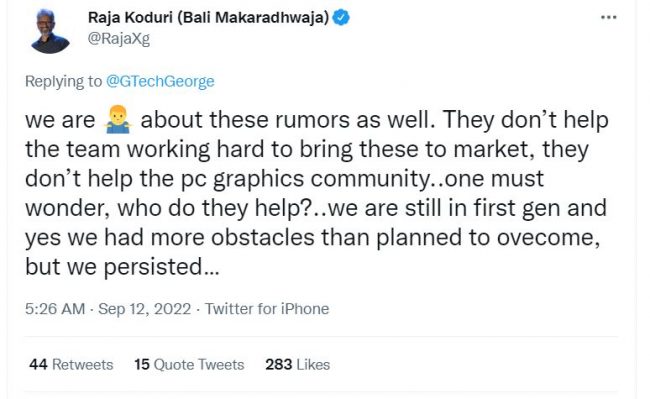Screen dimensions: 650x399
Task: View the 283 Likes list
Action: (298, 365)
